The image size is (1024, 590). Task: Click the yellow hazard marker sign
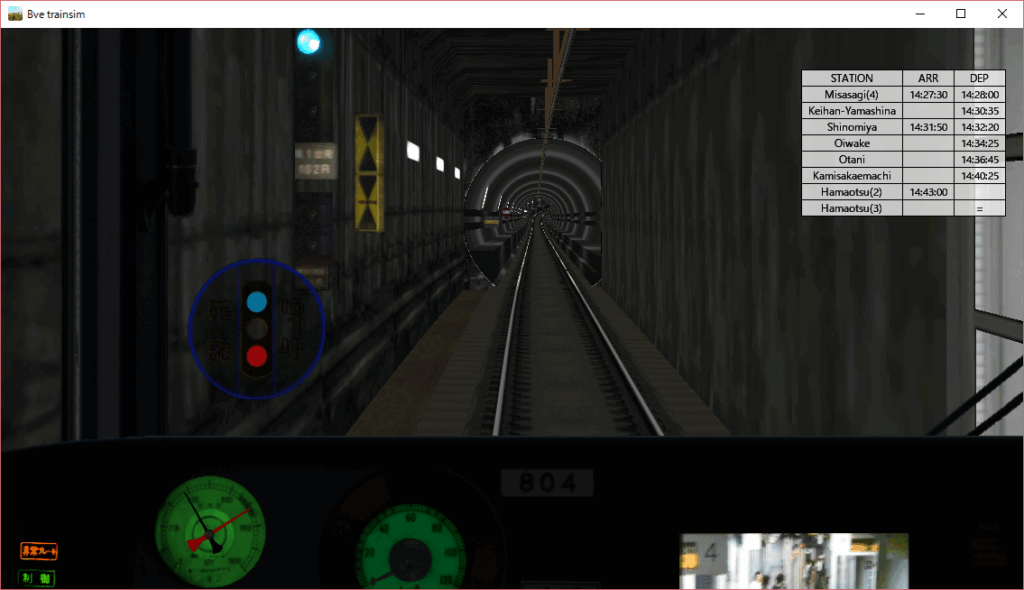pos(368,173)
